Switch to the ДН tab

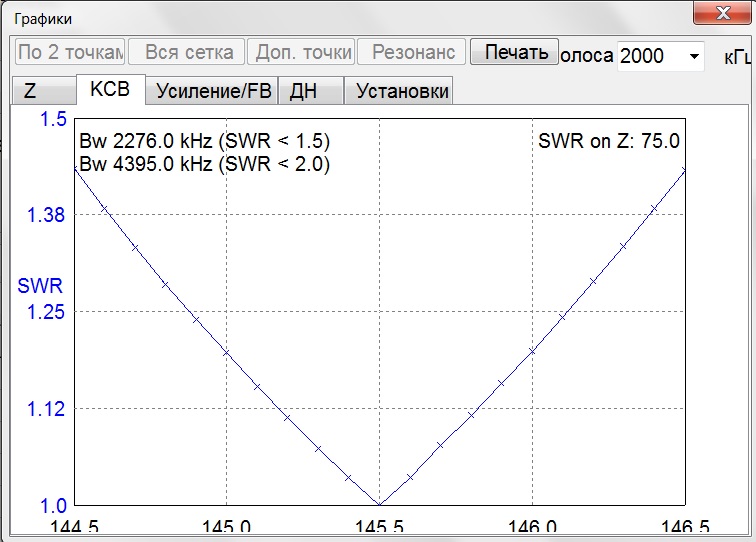303,91
